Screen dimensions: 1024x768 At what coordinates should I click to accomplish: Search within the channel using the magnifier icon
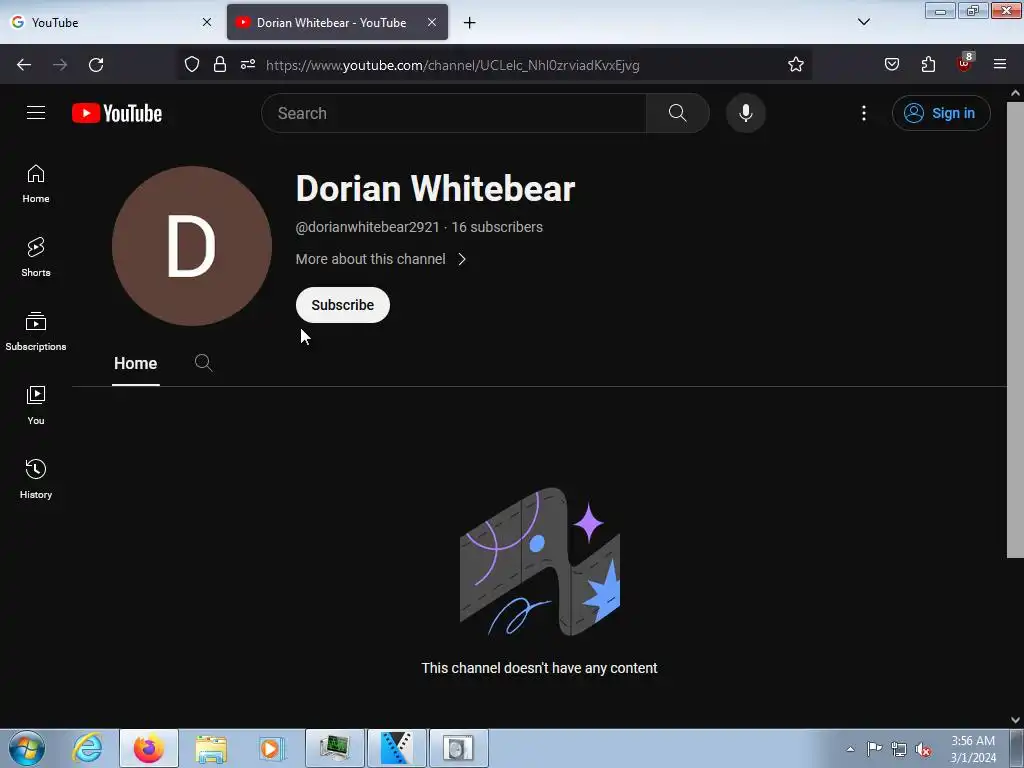[203, 363]
